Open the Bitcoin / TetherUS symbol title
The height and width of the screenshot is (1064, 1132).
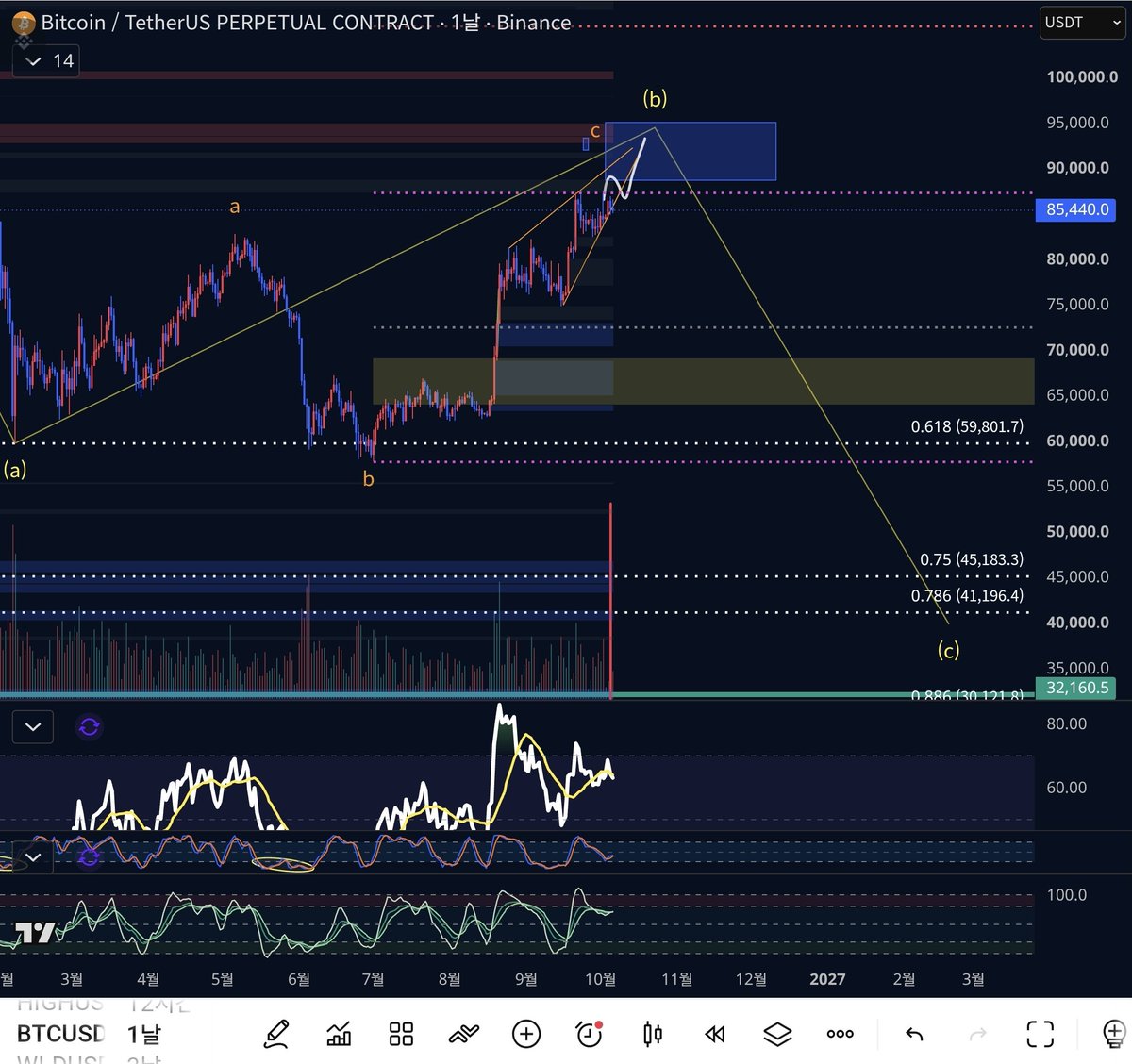(306, 23)
